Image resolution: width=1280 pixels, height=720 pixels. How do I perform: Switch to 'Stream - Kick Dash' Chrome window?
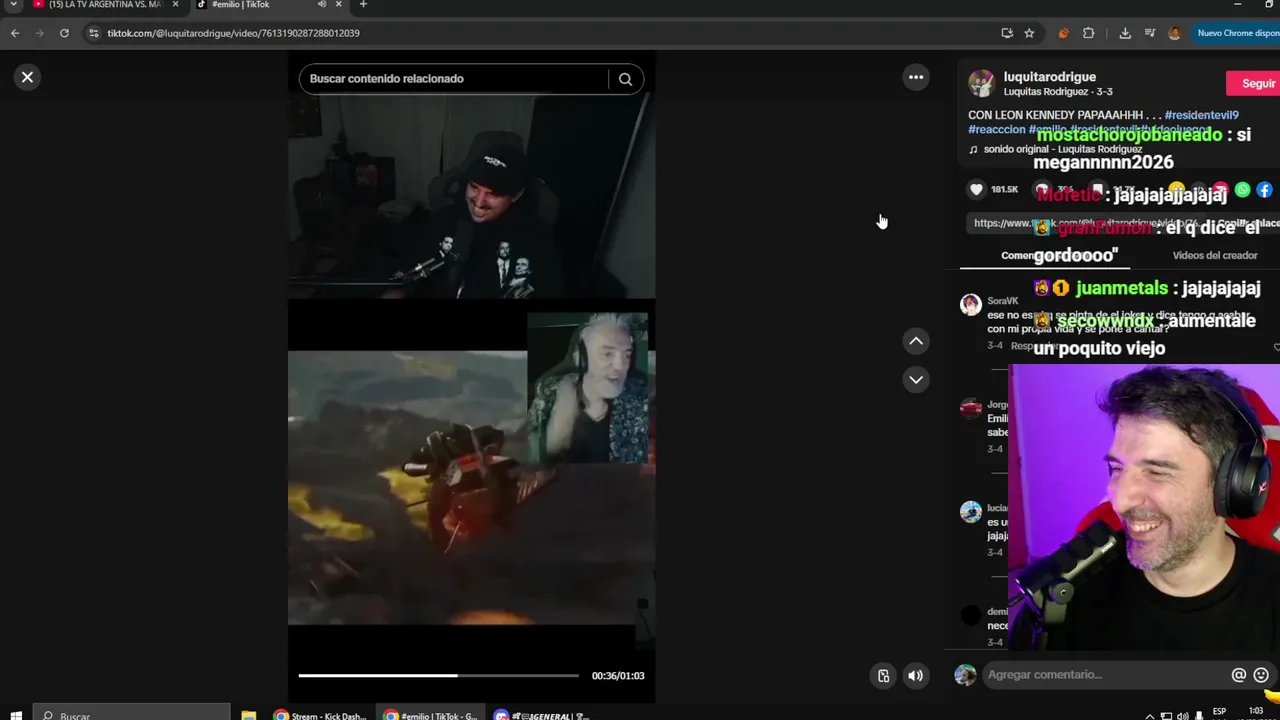(321, 715)
